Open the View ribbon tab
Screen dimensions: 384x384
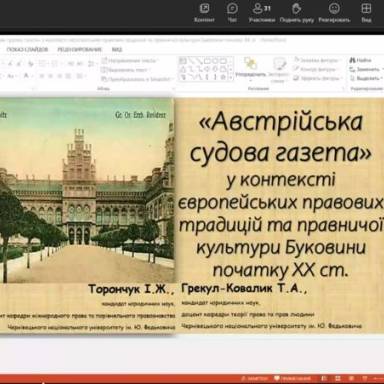point(117,49)
